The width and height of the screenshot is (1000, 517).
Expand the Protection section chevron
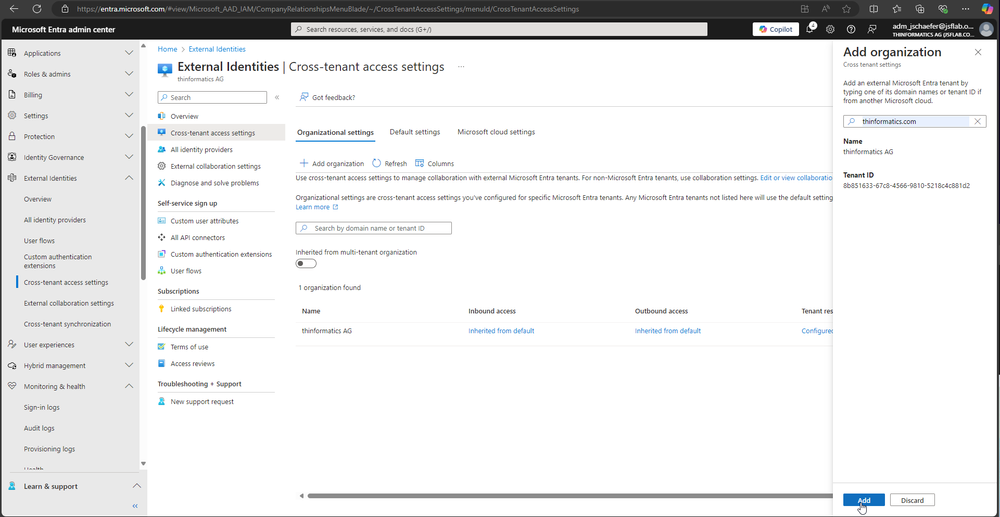pos(129,136)
